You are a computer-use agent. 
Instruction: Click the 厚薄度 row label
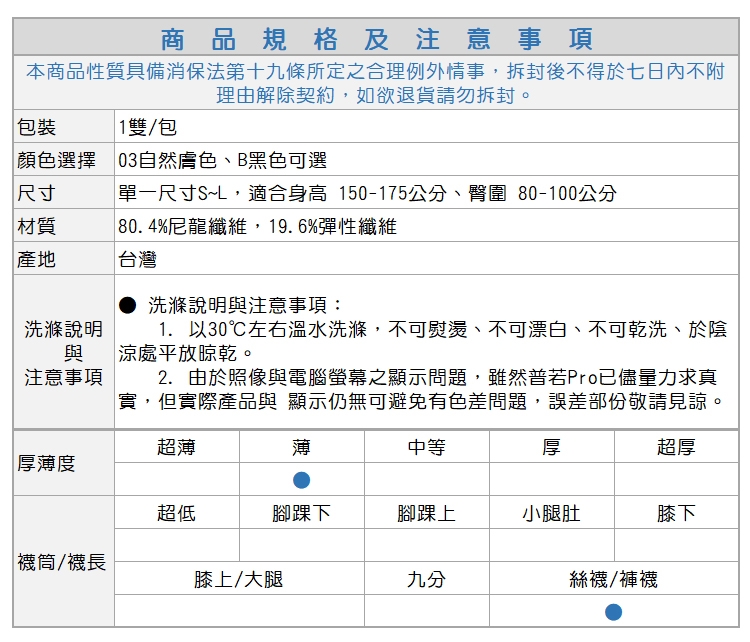coord(47,463)
